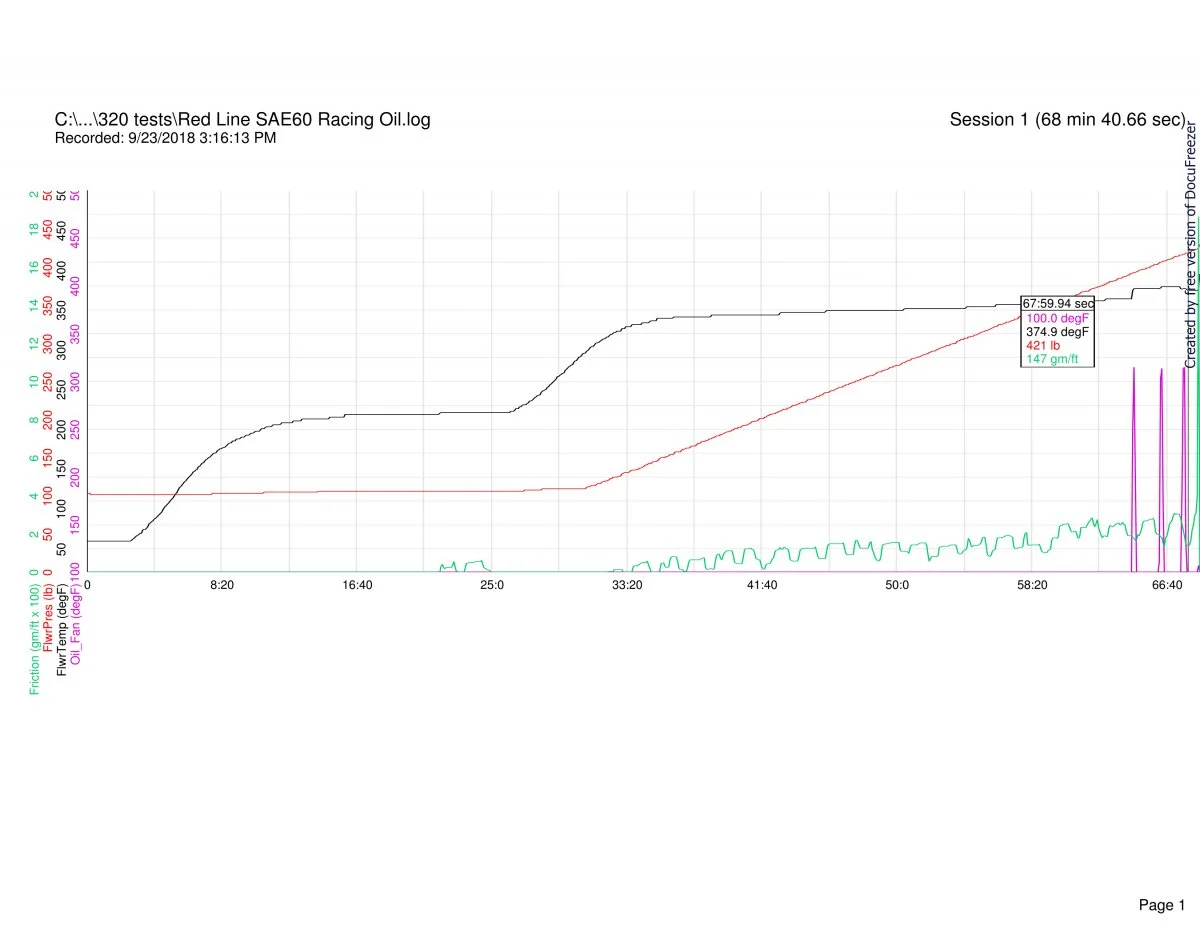This screenshot has width=1200, height=927.
Task: Click the DocuFreezer watermark text
Action: coord(1191,245)
